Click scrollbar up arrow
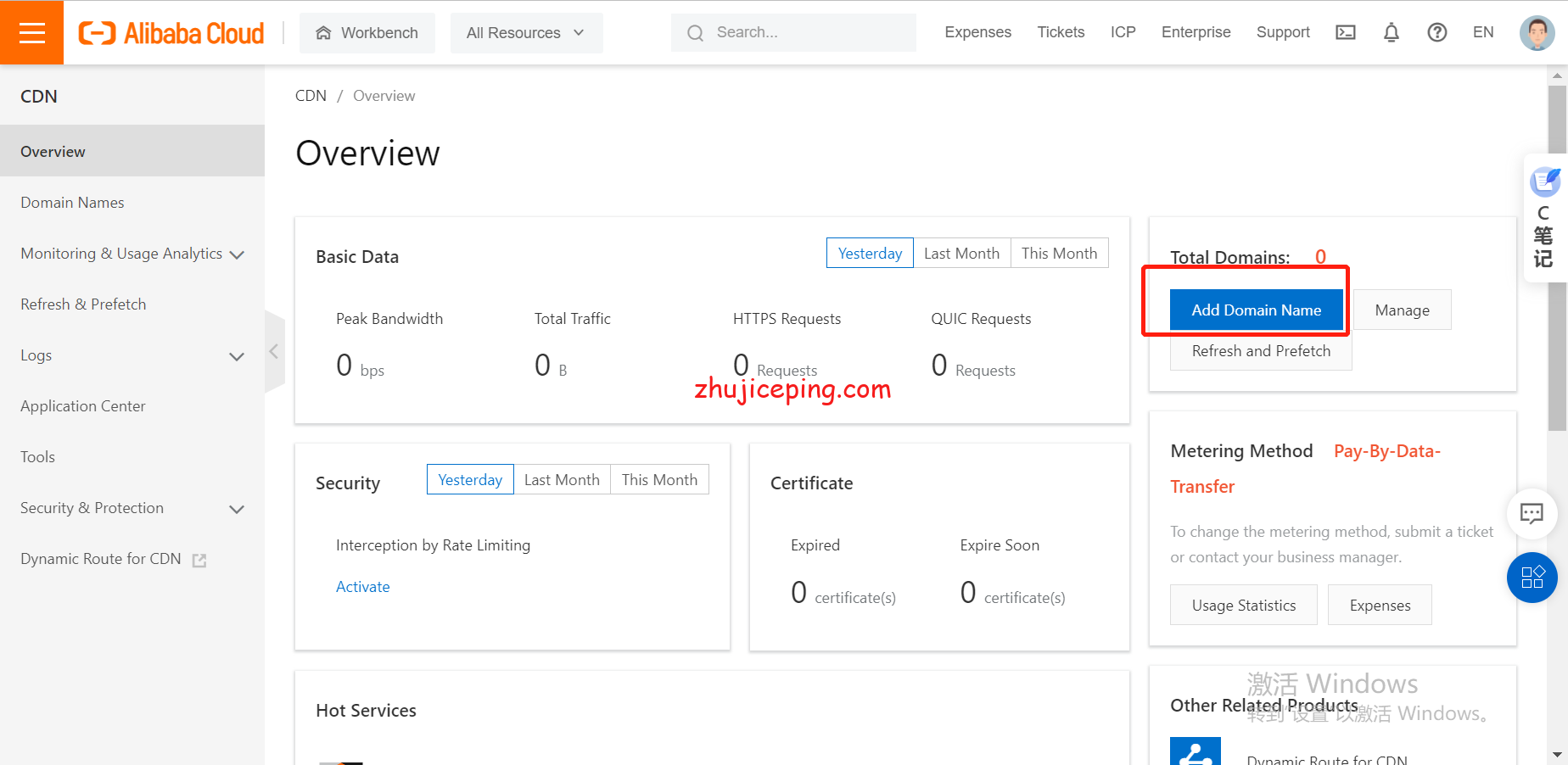 coord(1557,75)
